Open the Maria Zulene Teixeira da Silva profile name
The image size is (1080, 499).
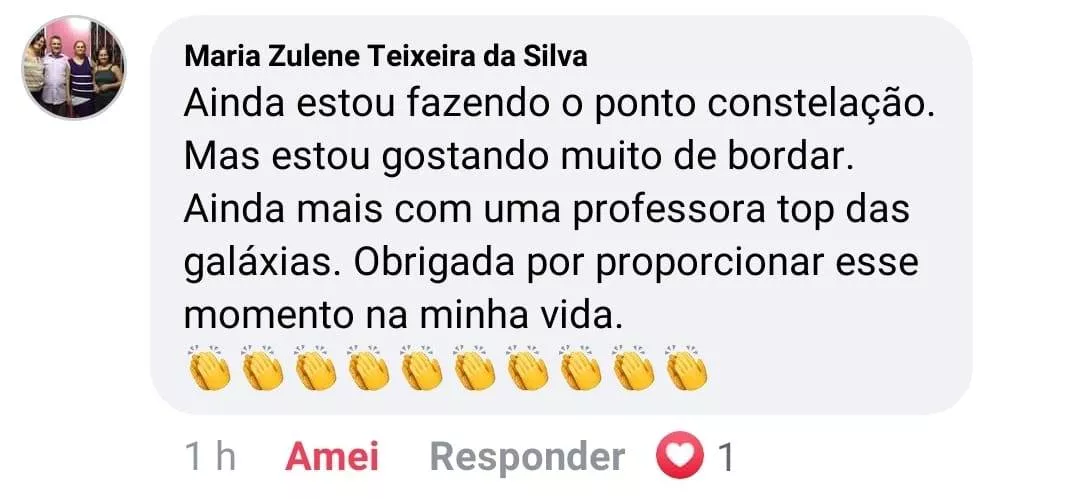pyautogui.click(x=386, y=57)
